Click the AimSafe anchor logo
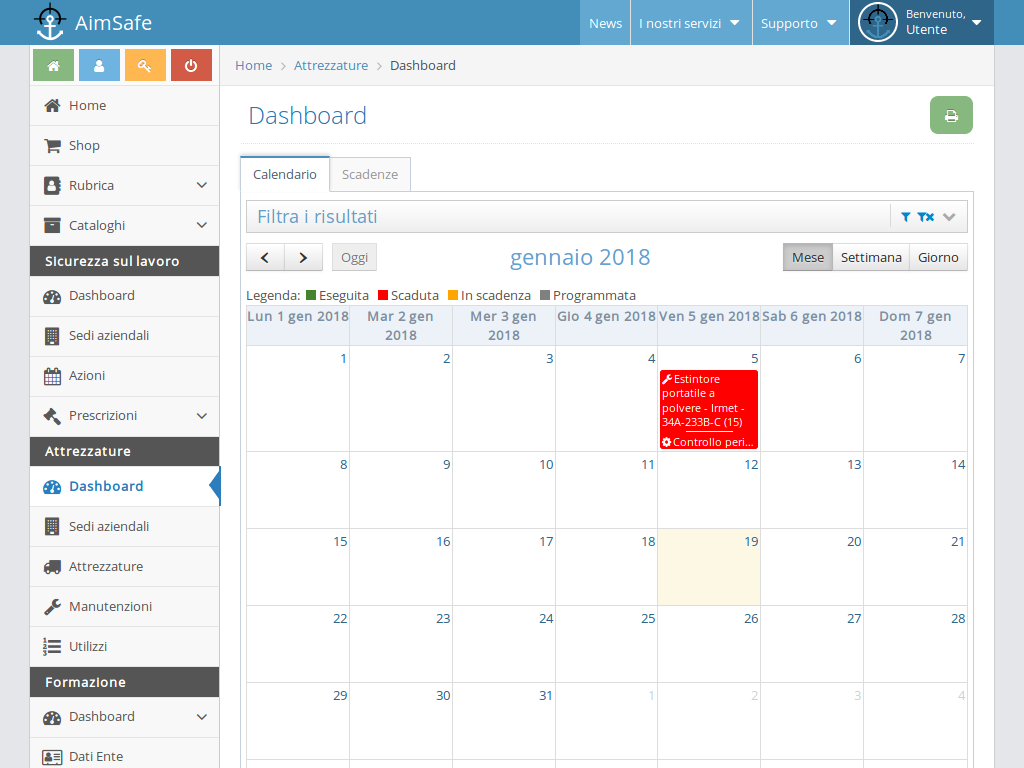 coord(50,22)
